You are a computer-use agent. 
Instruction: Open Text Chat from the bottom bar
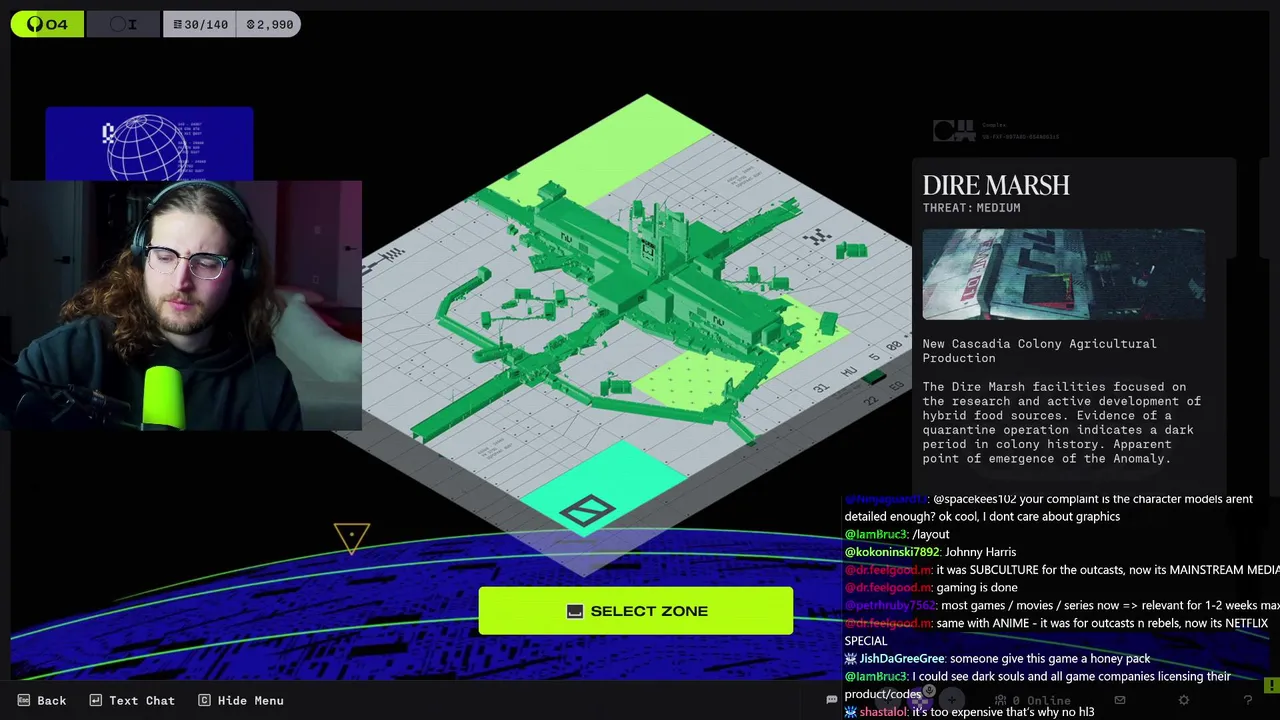pos(132,701)
